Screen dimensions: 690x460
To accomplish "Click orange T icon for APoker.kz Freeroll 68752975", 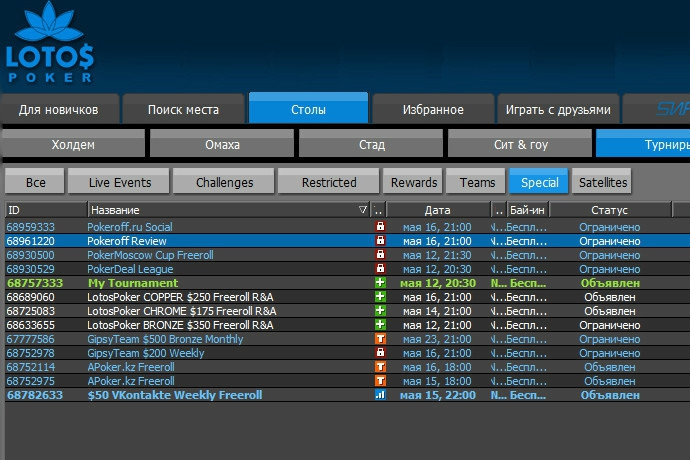I will tap(380, 381).
